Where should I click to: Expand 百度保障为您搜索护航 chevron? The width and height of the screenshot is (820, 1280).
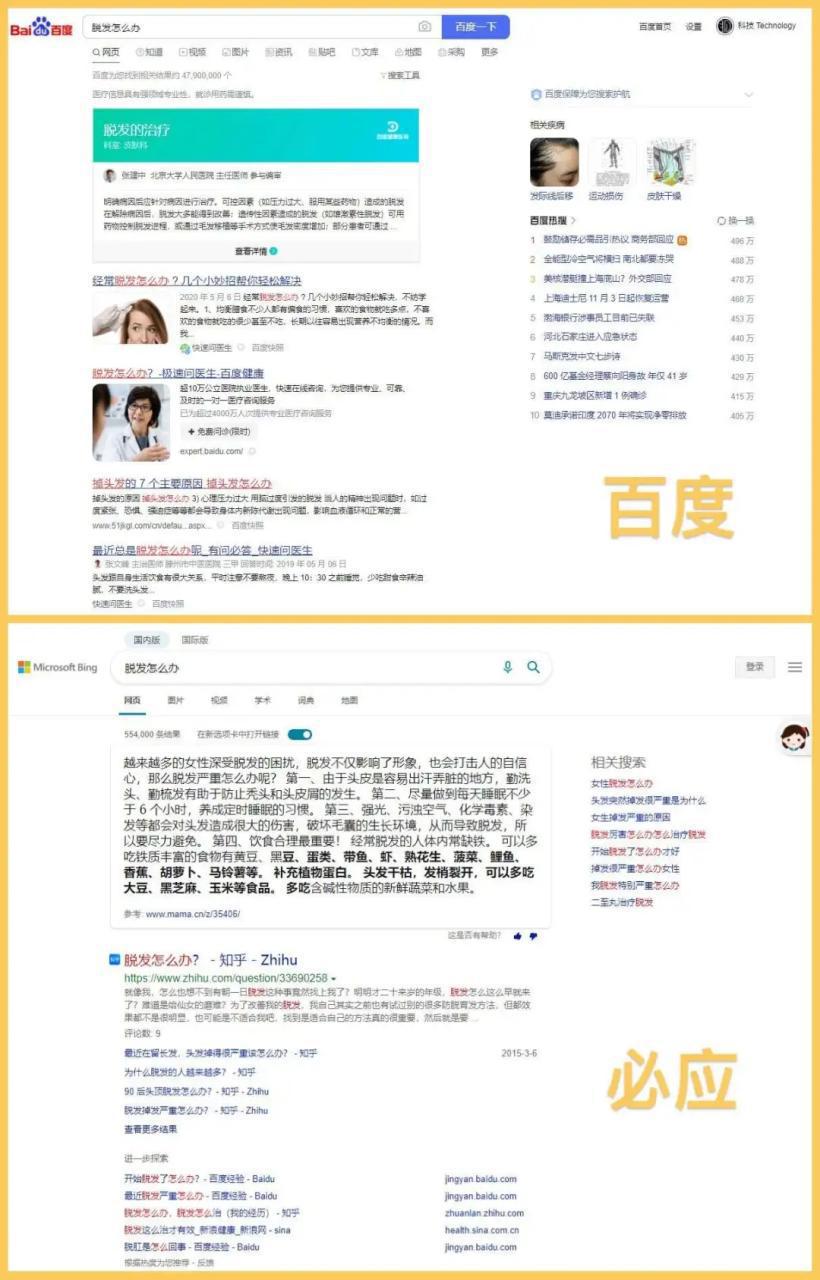pyautogui.click(x=748, y=95)
